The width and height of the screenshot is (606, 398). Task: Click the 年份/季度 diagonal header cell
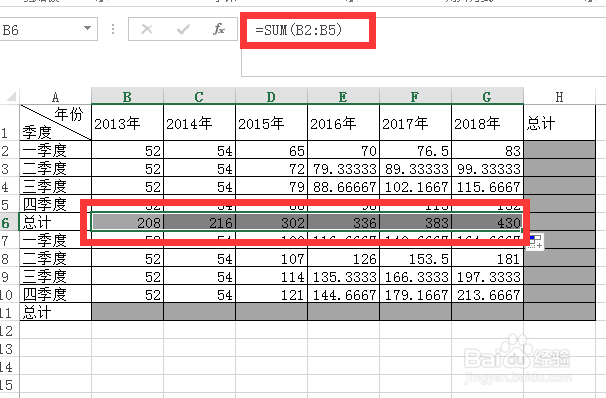click(x=55, y=122)
